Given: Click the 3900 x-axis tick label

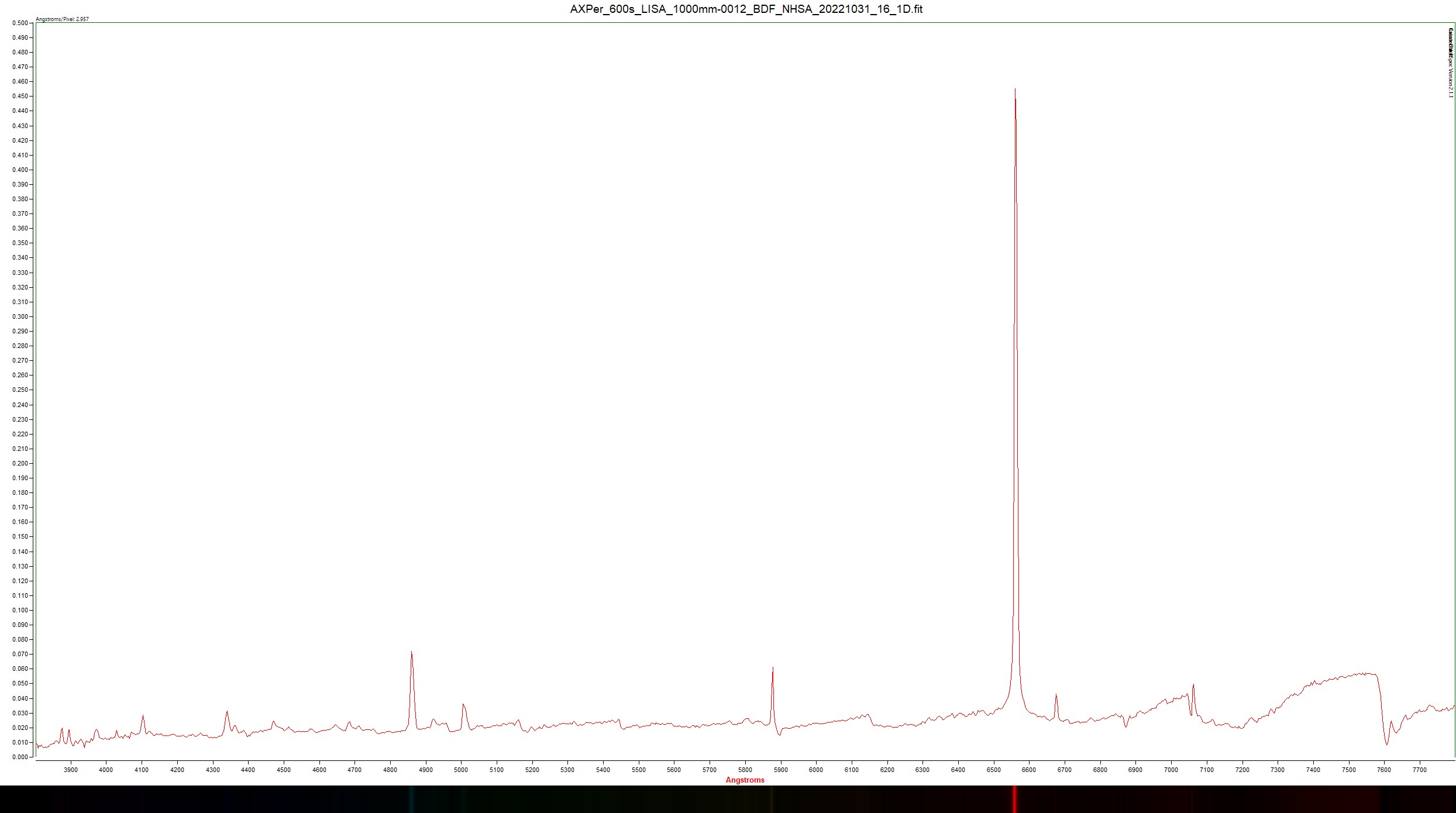Looking at the screenshot, I should click(70, 770).
